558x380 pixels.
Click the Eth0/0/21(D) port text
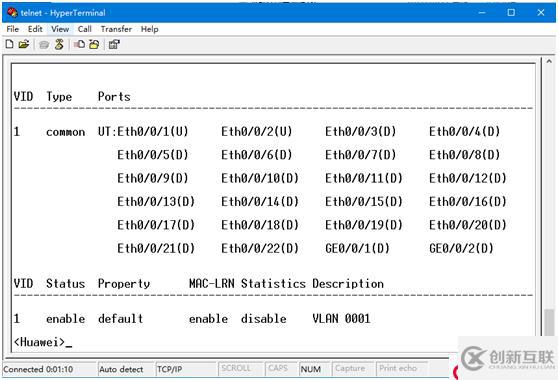click(x=156, y=248)
